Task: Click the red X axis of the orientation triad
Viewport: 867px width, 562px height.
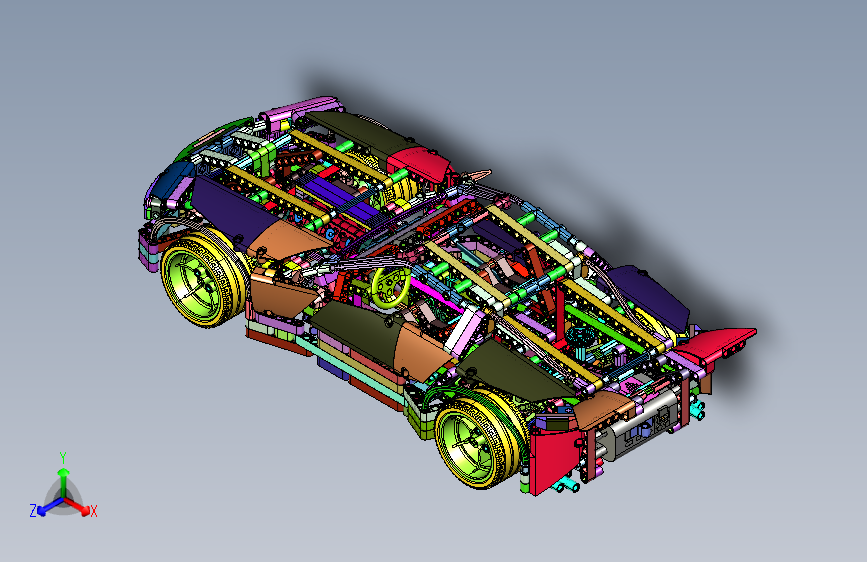Action: (x=79, y=507)
